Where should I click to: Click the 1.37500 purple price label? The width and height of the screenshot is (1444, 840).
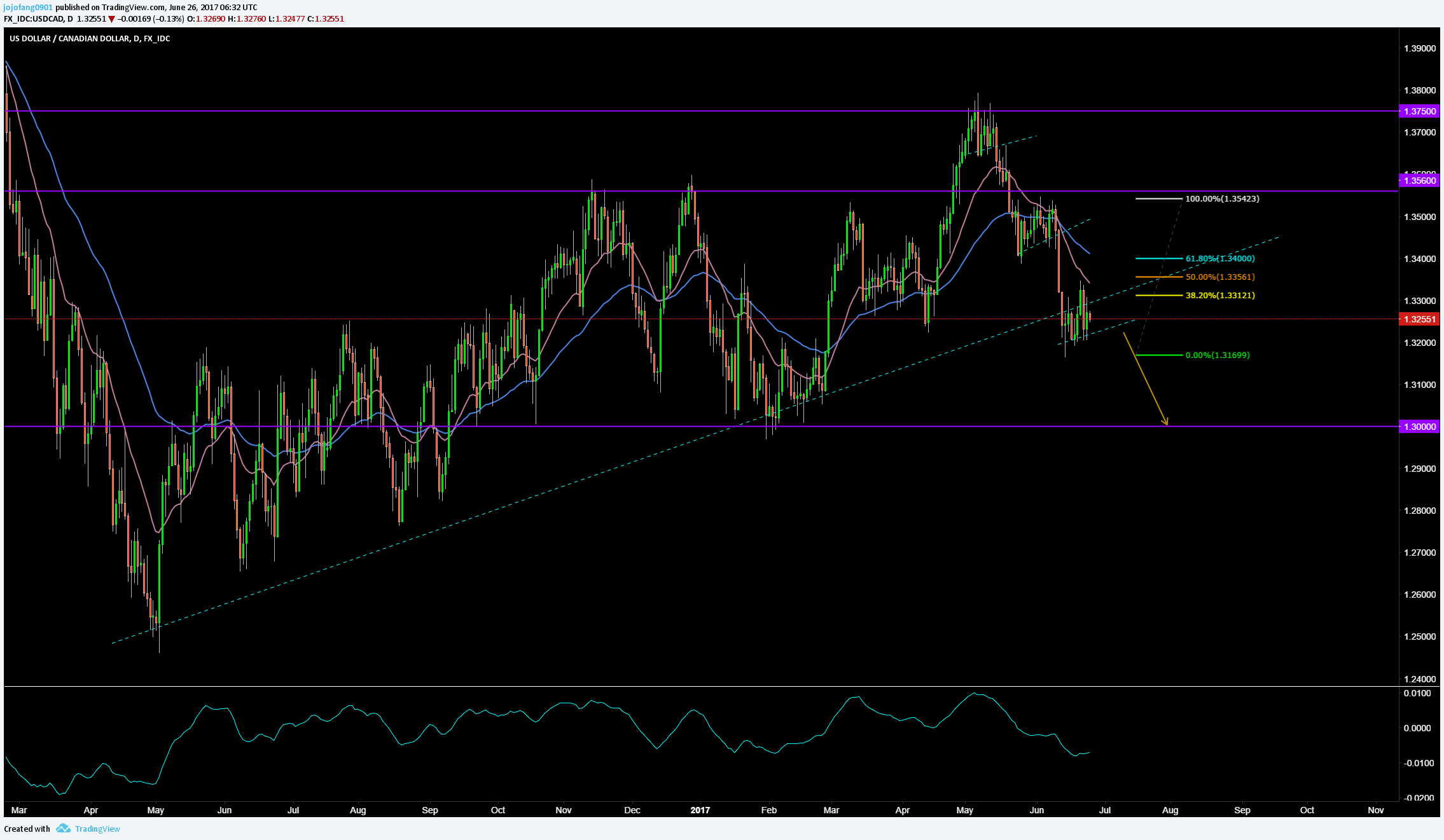1419,111
